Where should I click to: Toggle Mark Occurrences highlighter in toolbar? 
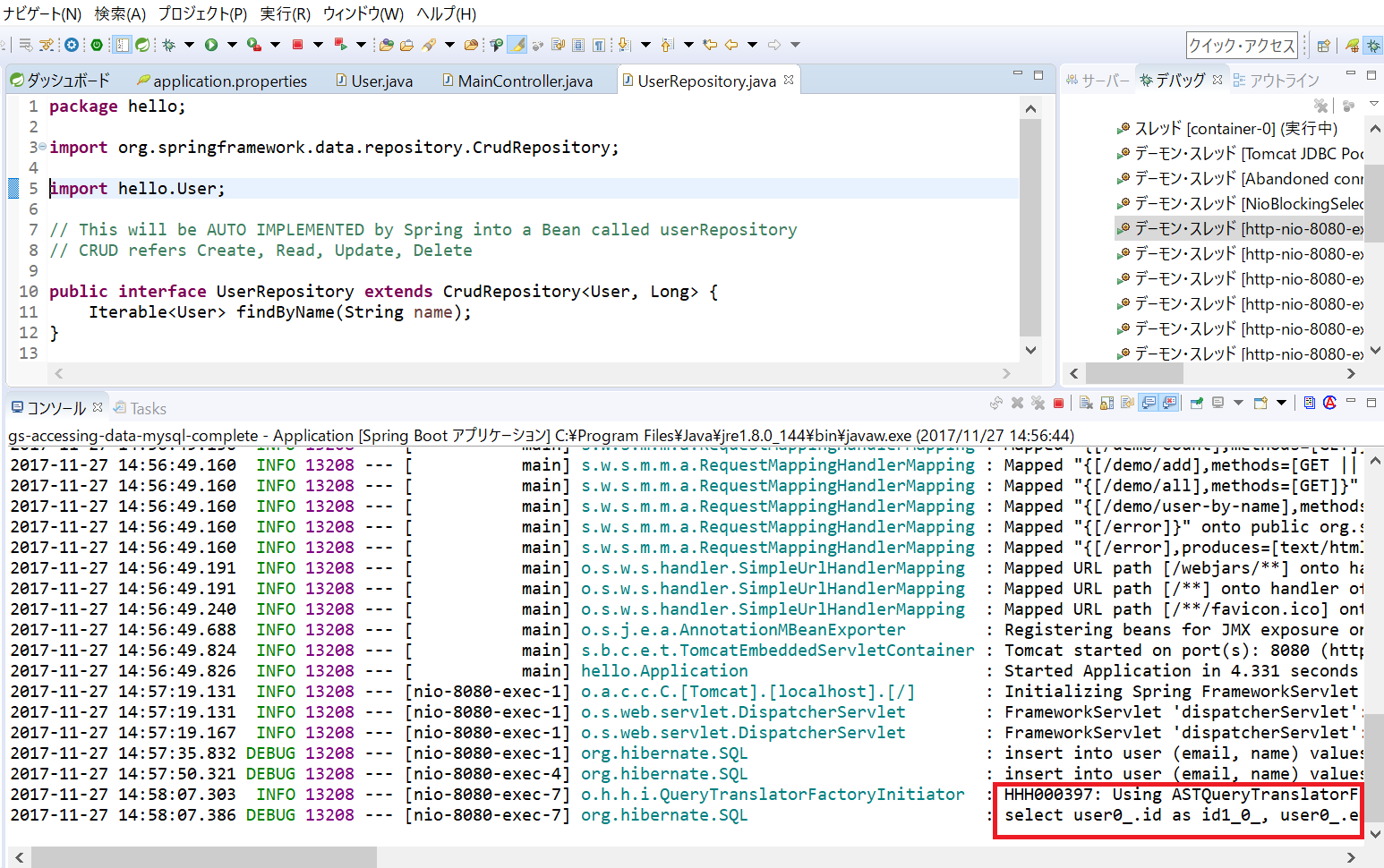(517, 45)
